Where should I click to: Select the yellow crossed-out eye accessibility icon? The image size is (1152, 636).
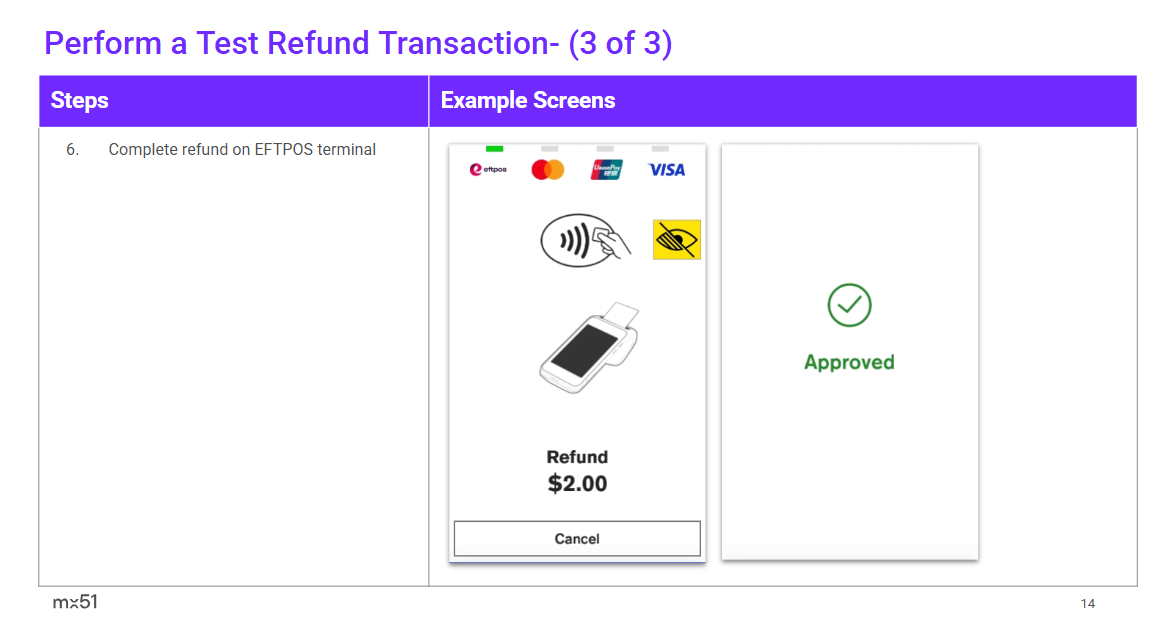tap(676, 240)
